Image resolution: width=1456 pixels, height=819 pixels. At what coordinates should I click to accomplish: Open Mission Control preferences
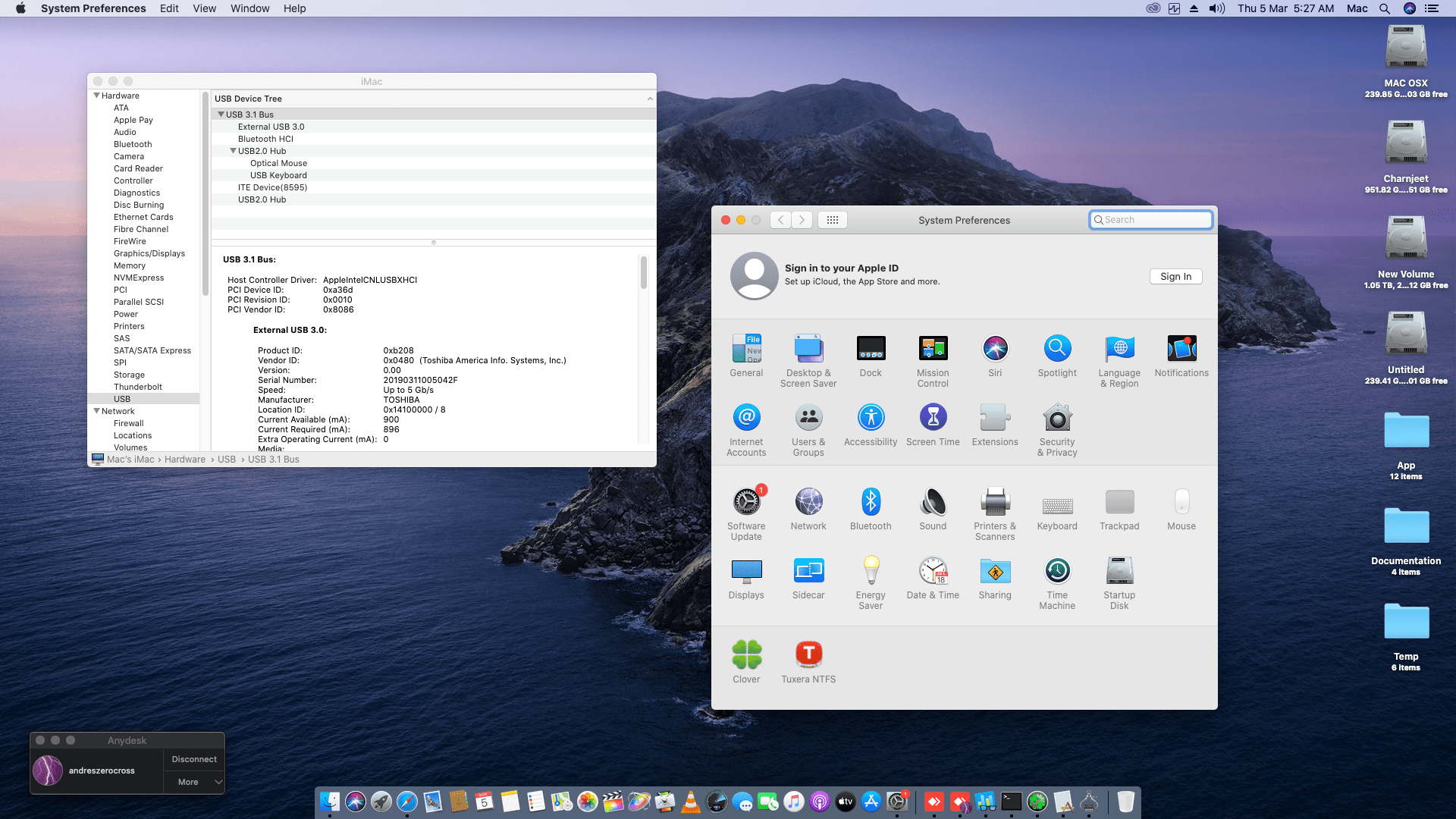[933, 349]
